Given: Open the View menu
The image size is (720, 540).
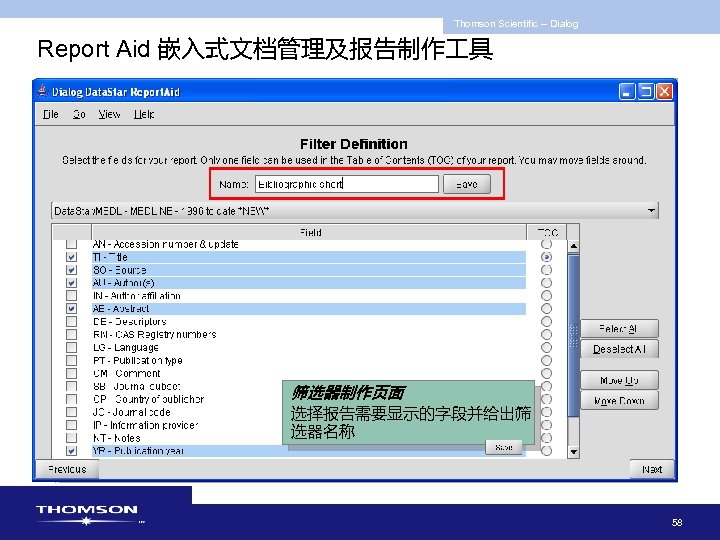Looking at the screenshot, I should [109, 114].
